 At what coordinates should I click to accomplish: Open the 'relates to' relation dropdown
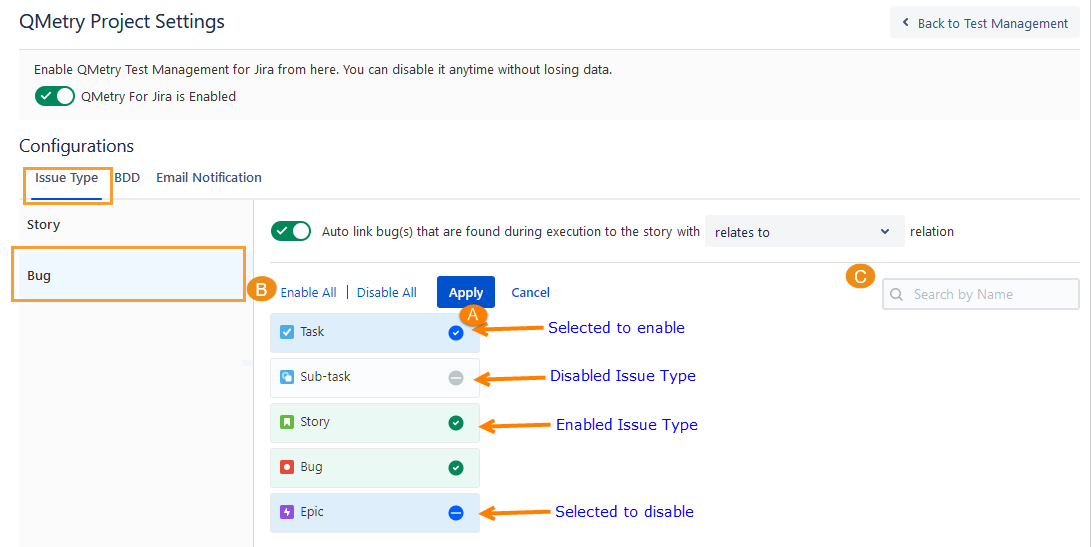click(804, 232)
